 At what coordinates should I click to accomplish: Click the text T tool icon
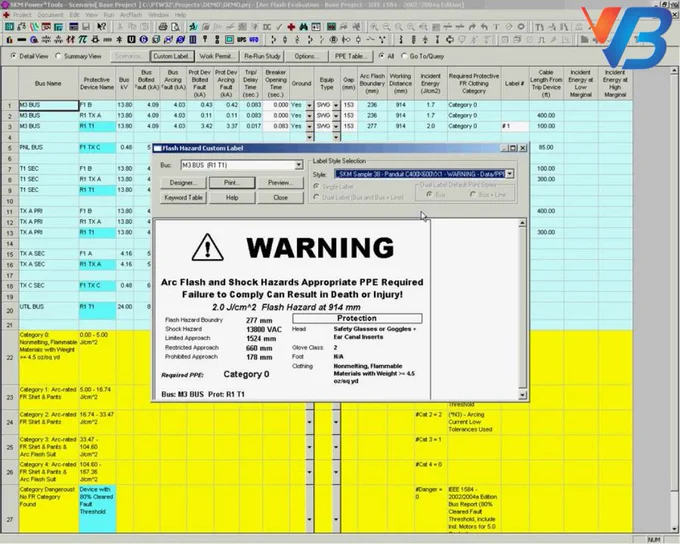(x=497, y=27)
